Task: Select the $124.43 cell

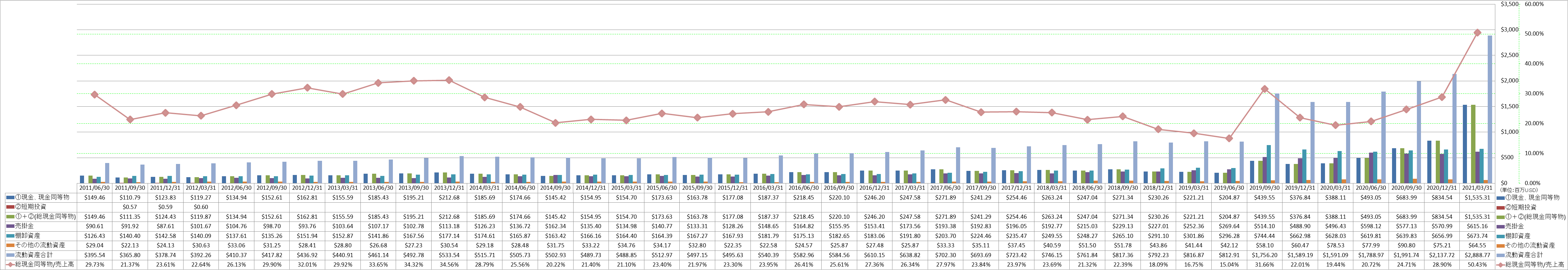Action: [165, 217]
